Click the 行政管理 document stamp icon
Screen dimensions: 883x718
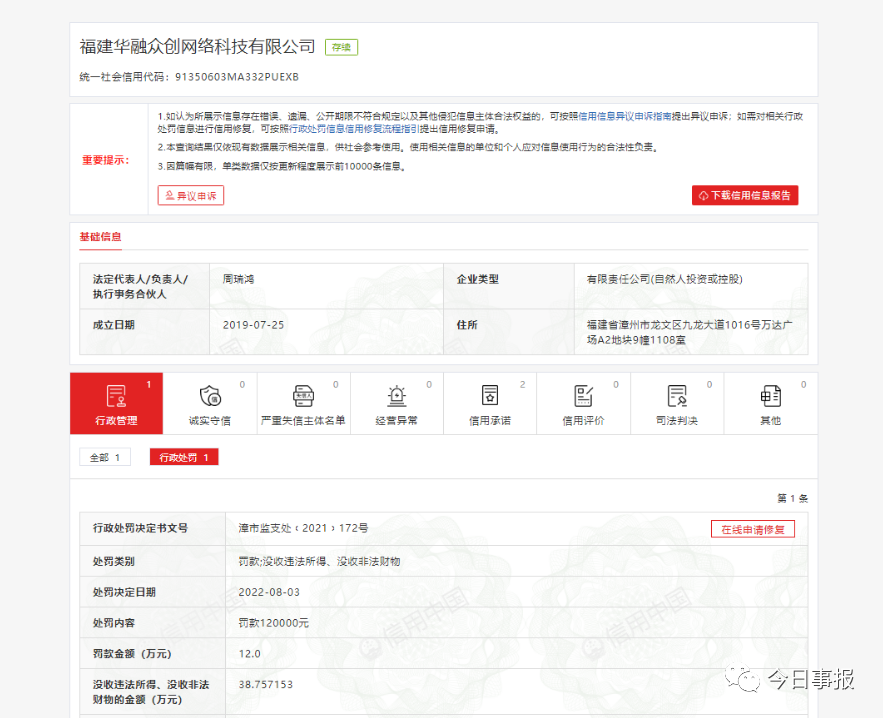tap(116, 396)
